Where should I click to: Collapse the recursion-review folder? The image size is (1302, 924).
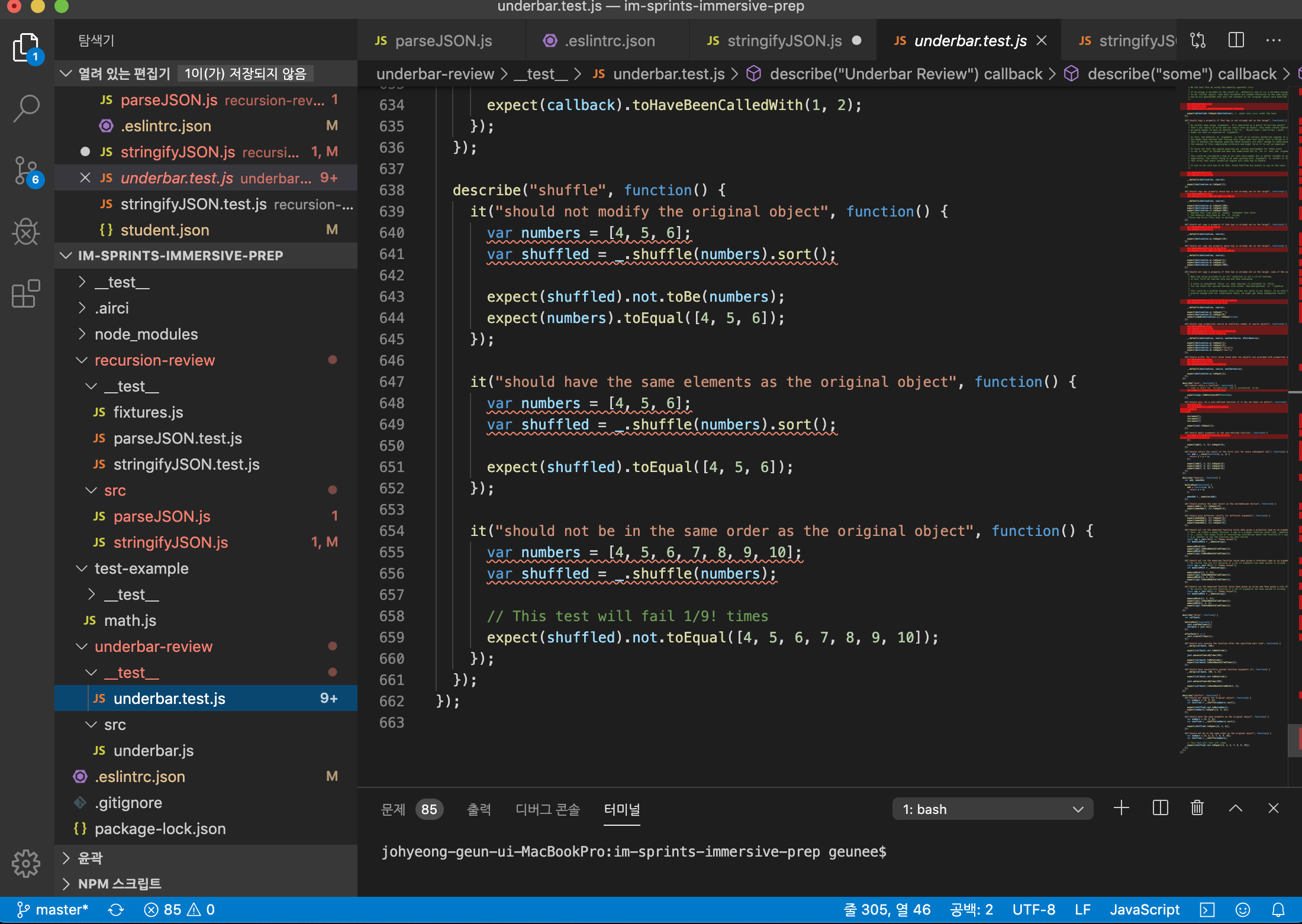tap(81, 360)
